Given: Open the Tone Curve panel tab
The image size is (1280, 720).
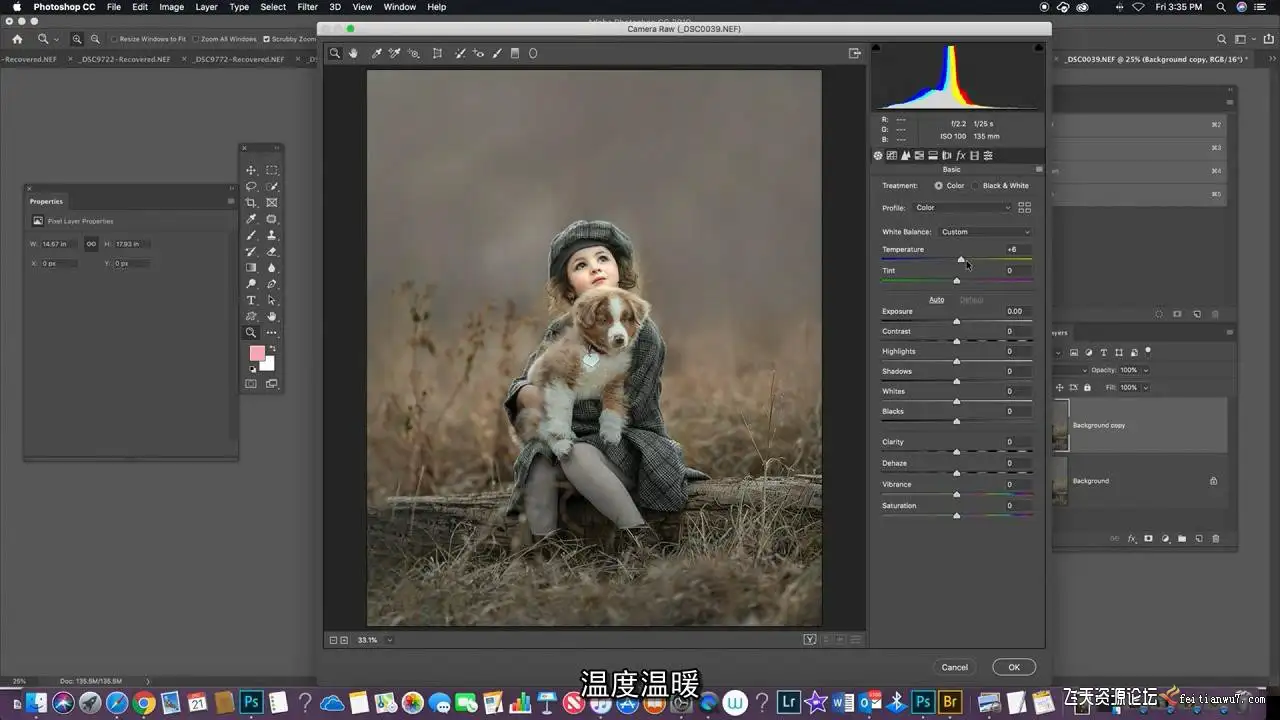Looking at the screenshot, I should [x=892, y=156].
